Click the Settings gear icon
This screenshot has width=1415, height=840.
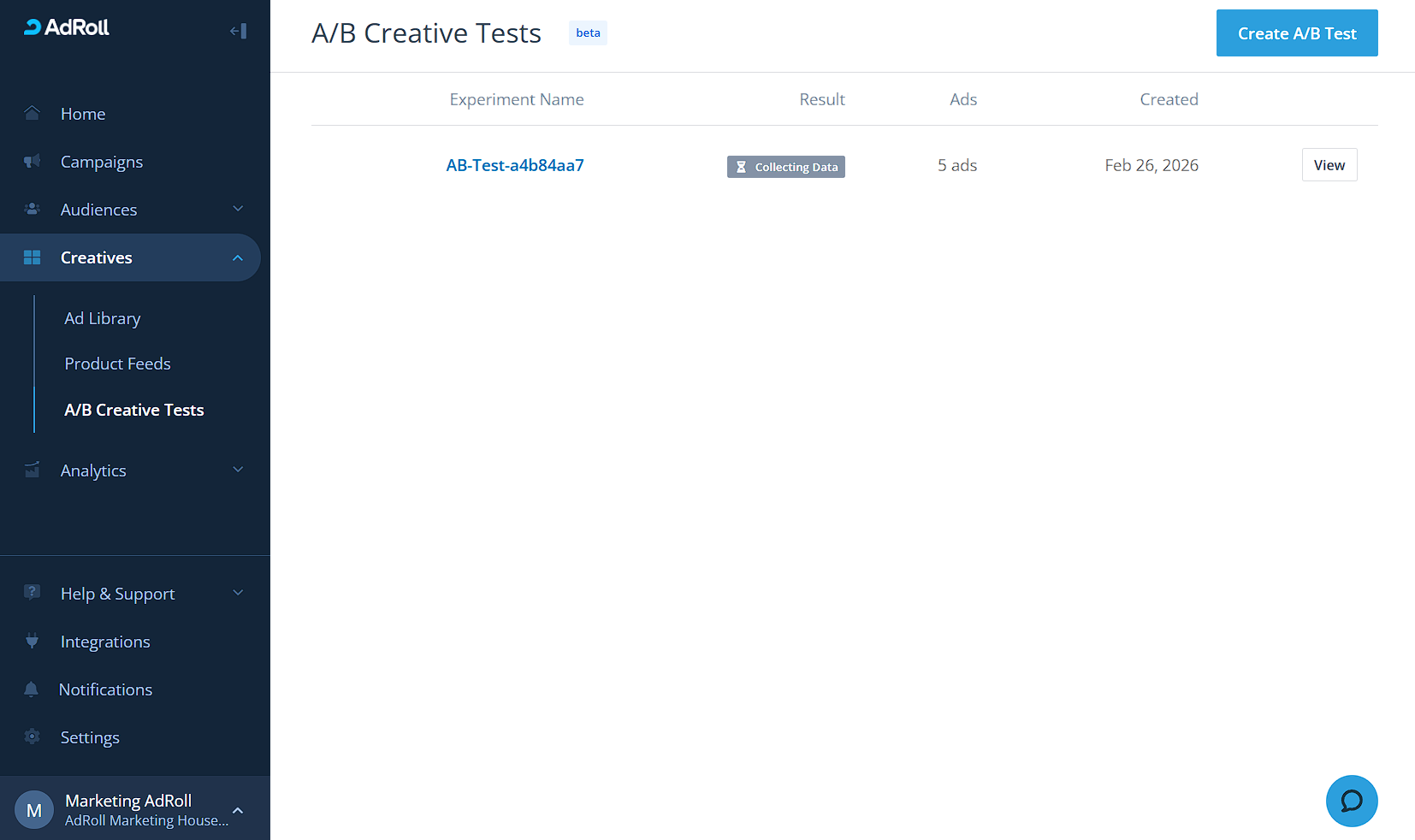pyautogui.click(x=33, y=737)
